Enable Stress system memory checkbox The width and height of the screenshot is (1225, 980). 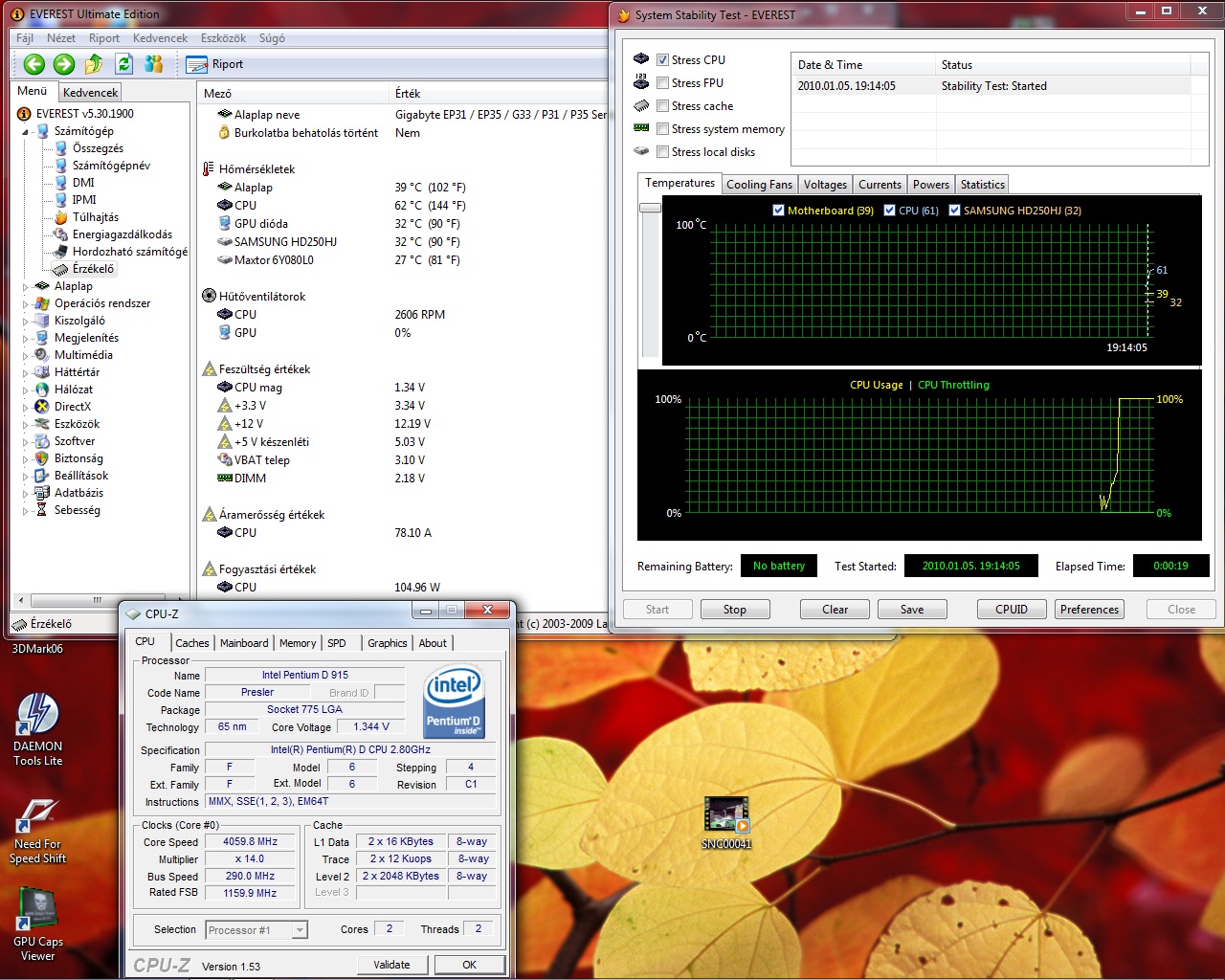pos(662,128)
